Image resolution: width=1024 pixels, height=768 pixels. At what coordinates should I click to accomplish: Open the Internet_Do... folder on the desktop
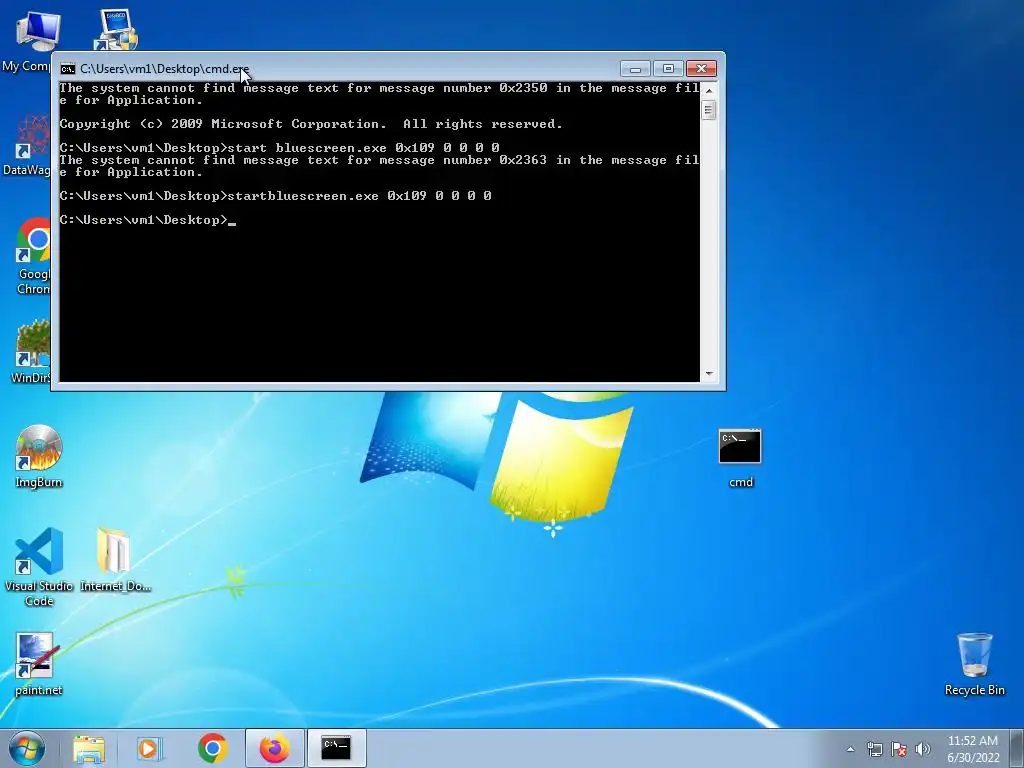pos(115,559)
